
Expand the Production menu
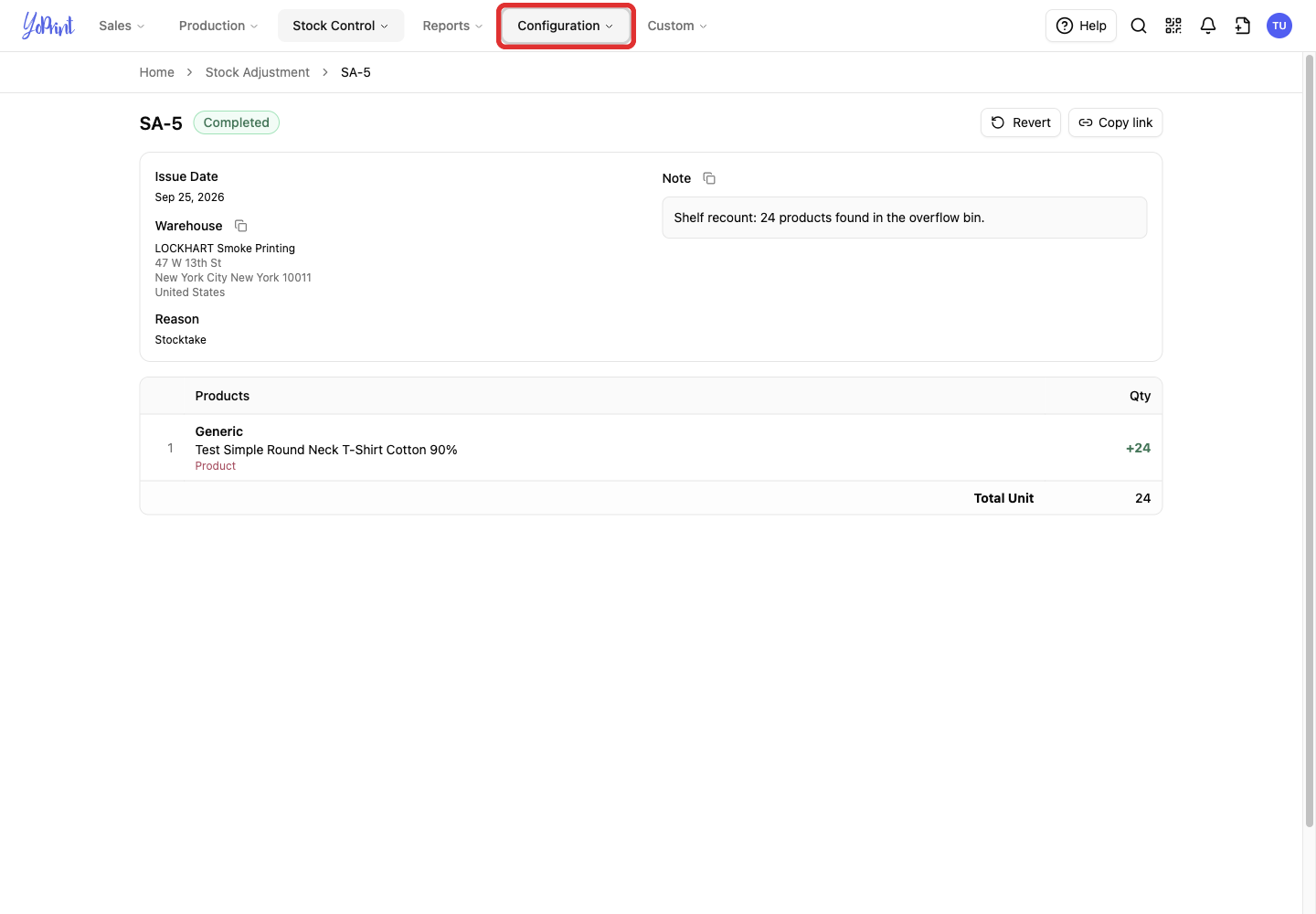(x=218, y=26)
